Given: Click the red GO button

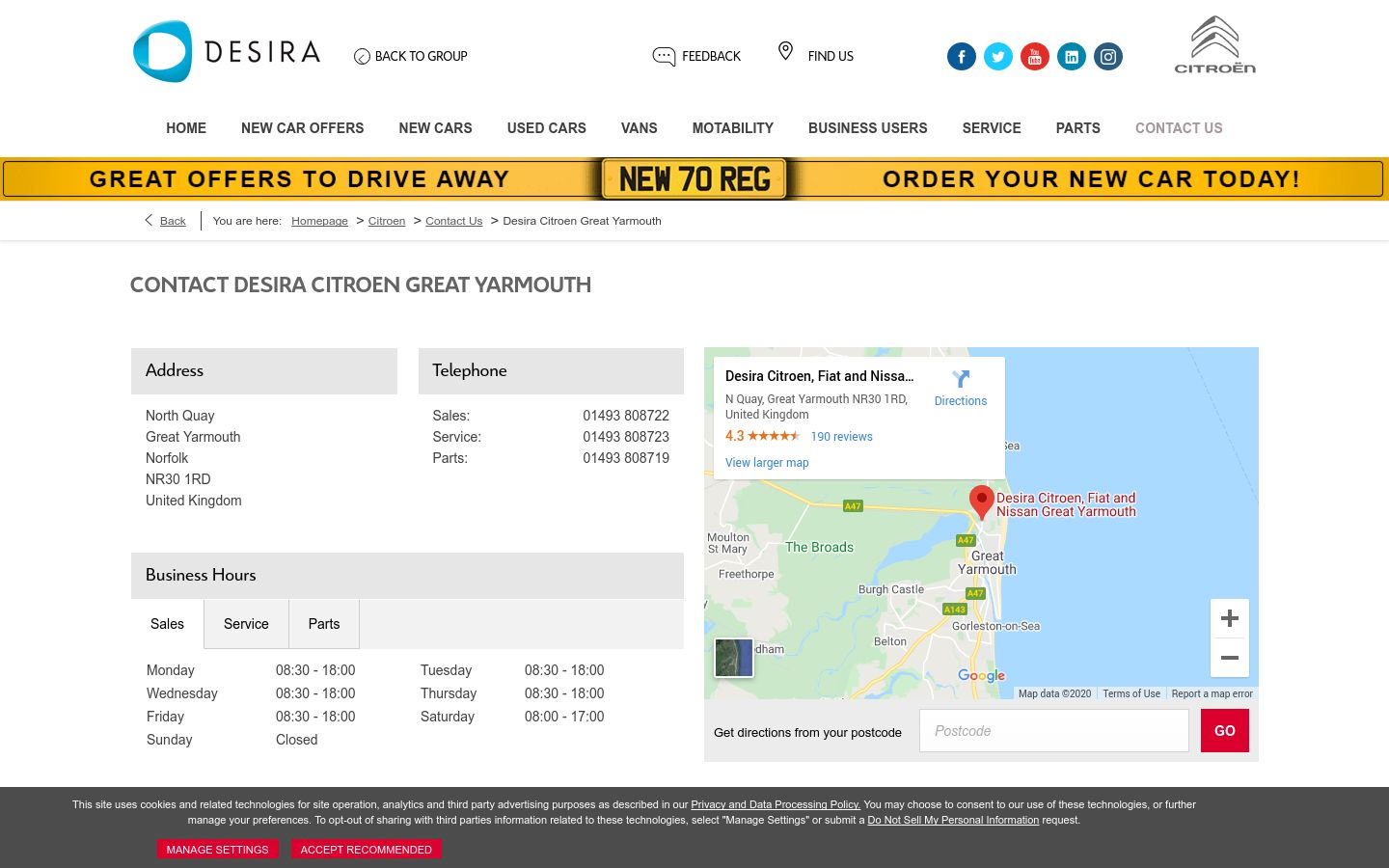Looking at the screenshot, I should tap(1225, 731).
